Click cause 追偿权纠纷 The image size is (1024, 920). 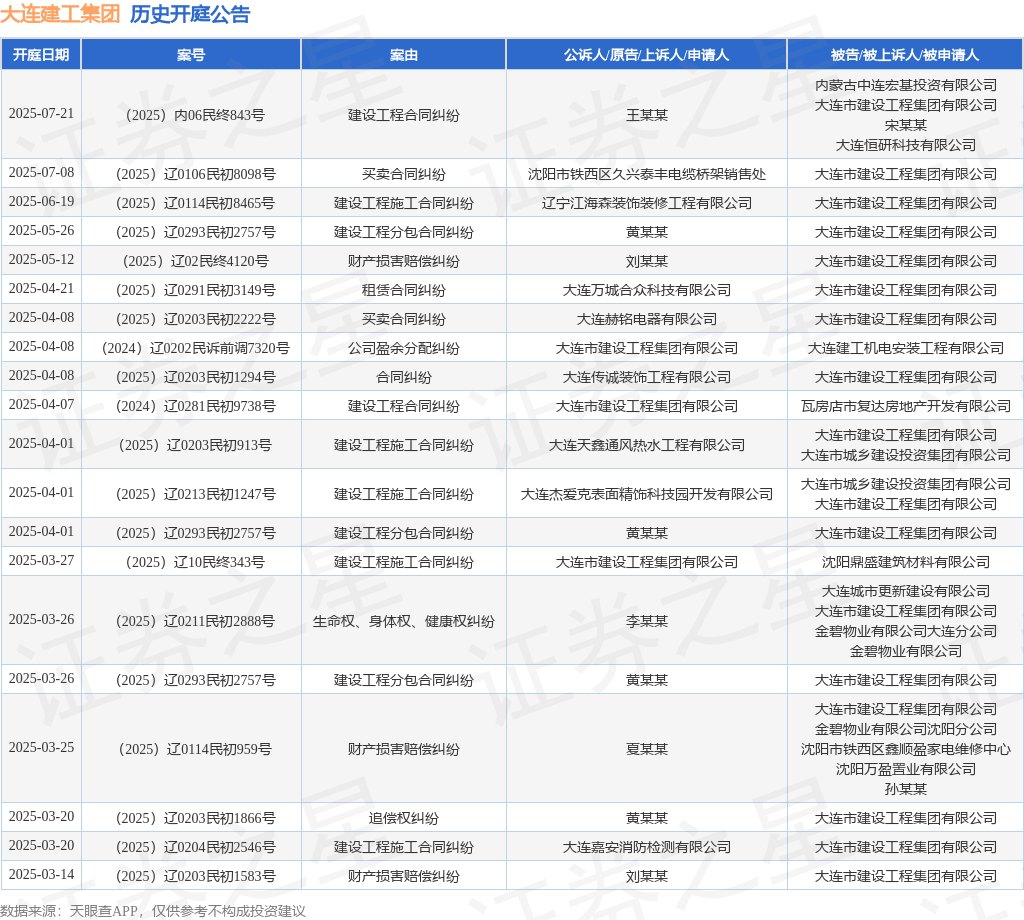[404, 818]
